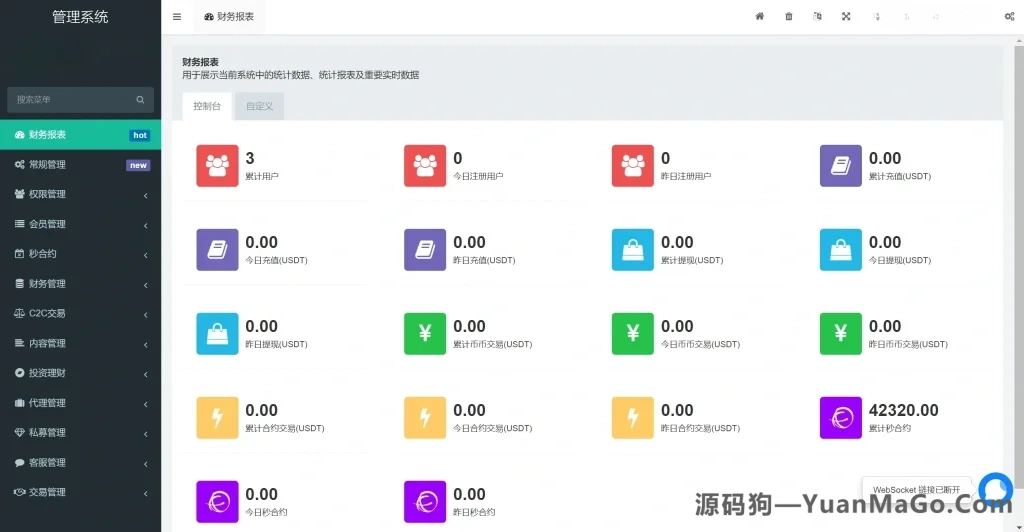Click the 昨日秒合约 violet globe icon

[425, 502]
